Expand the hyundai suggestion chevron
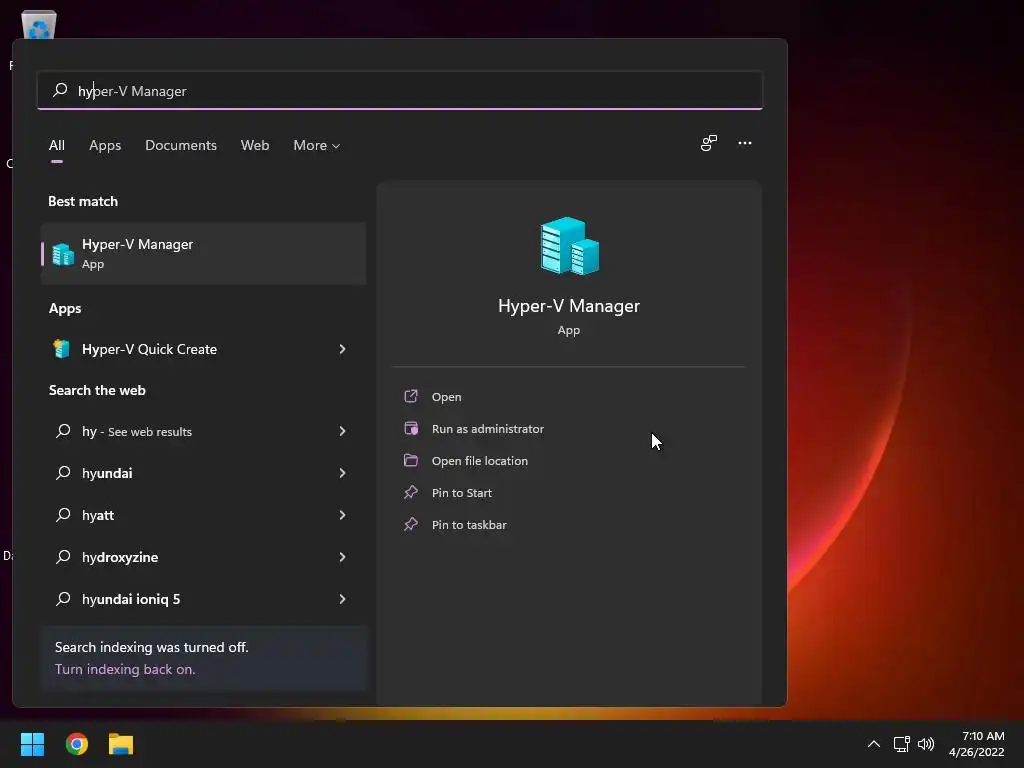The height and width of the screenshot is (768, 1024). (342, 473)
